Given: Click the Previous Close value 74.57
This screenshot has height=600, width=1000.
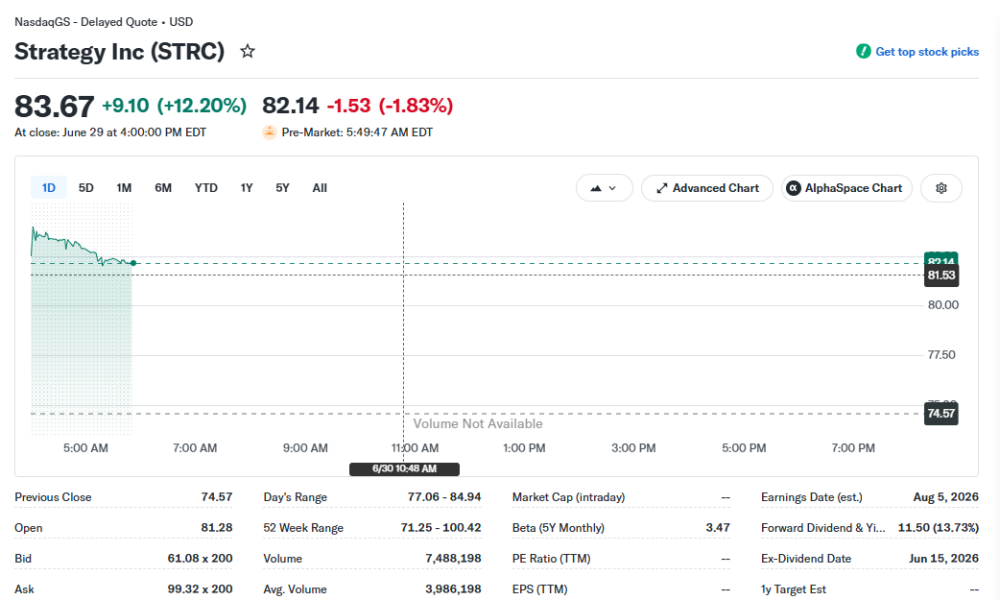Looking at the screenshot, I should click(x=217, y=497).
